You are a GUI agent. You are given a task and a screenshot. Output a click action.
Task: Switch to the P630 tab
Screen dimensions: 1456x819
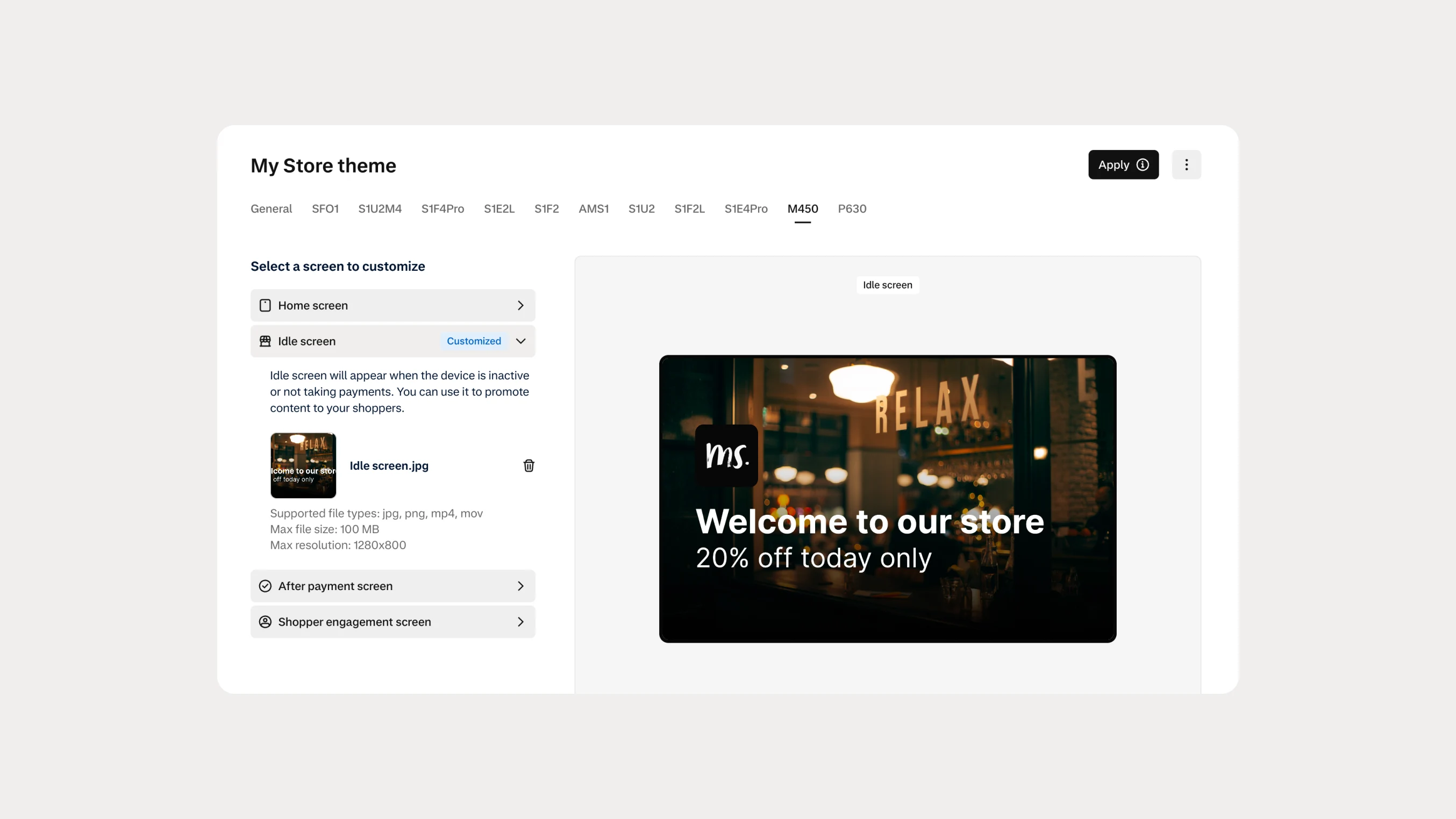click(x=852, y=209)
